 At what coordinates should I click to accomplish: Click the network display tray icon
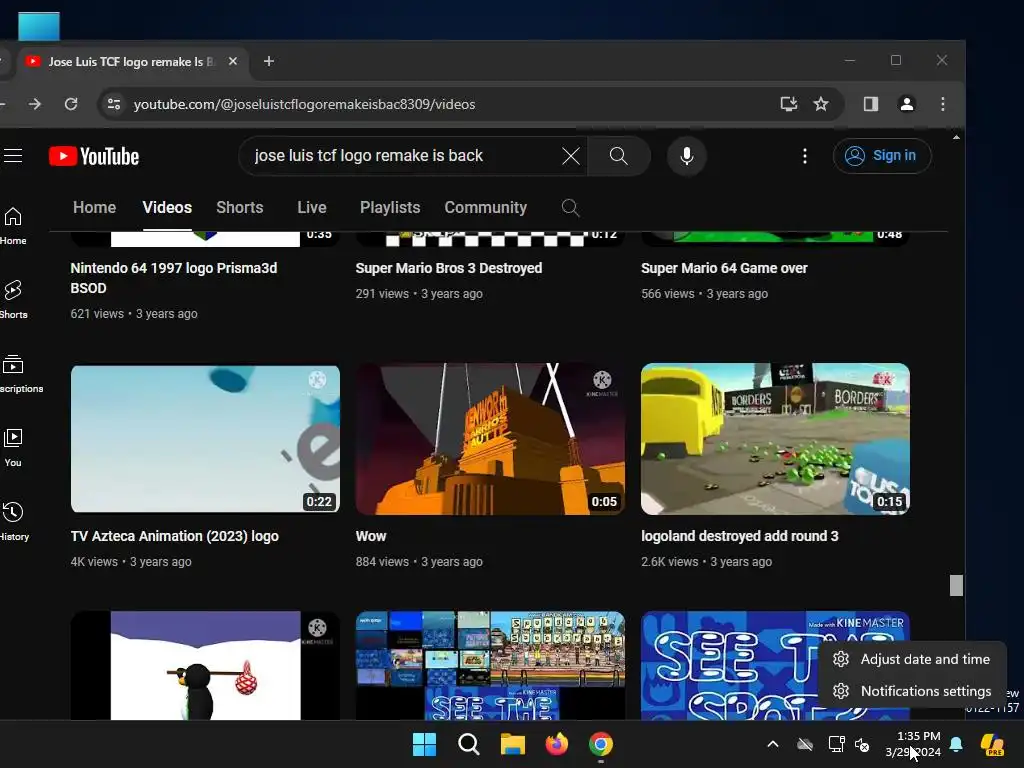(836, 744)
